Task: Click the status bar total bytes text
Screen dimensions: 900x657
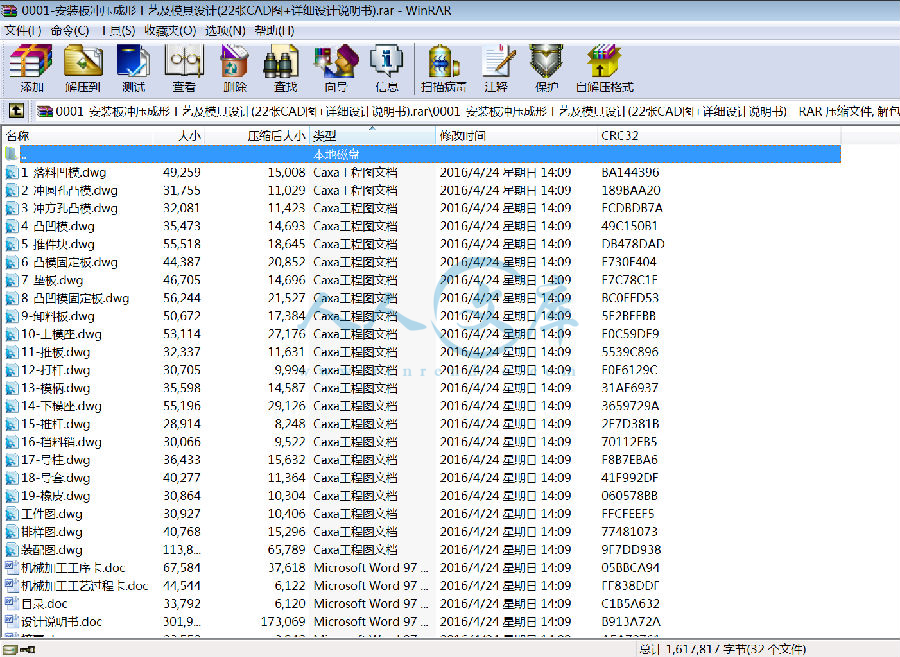Action: pyautogui.click(x=723, y=649)
